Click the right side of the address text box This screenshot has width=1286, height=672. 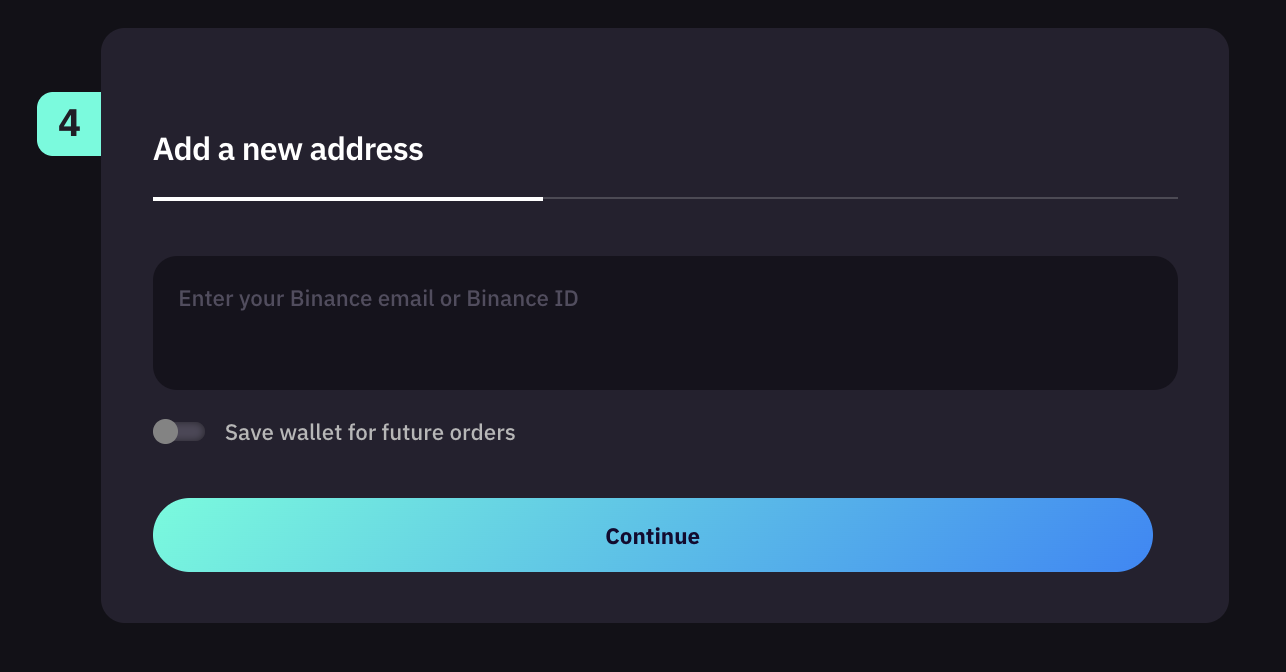coord(1100,322)
